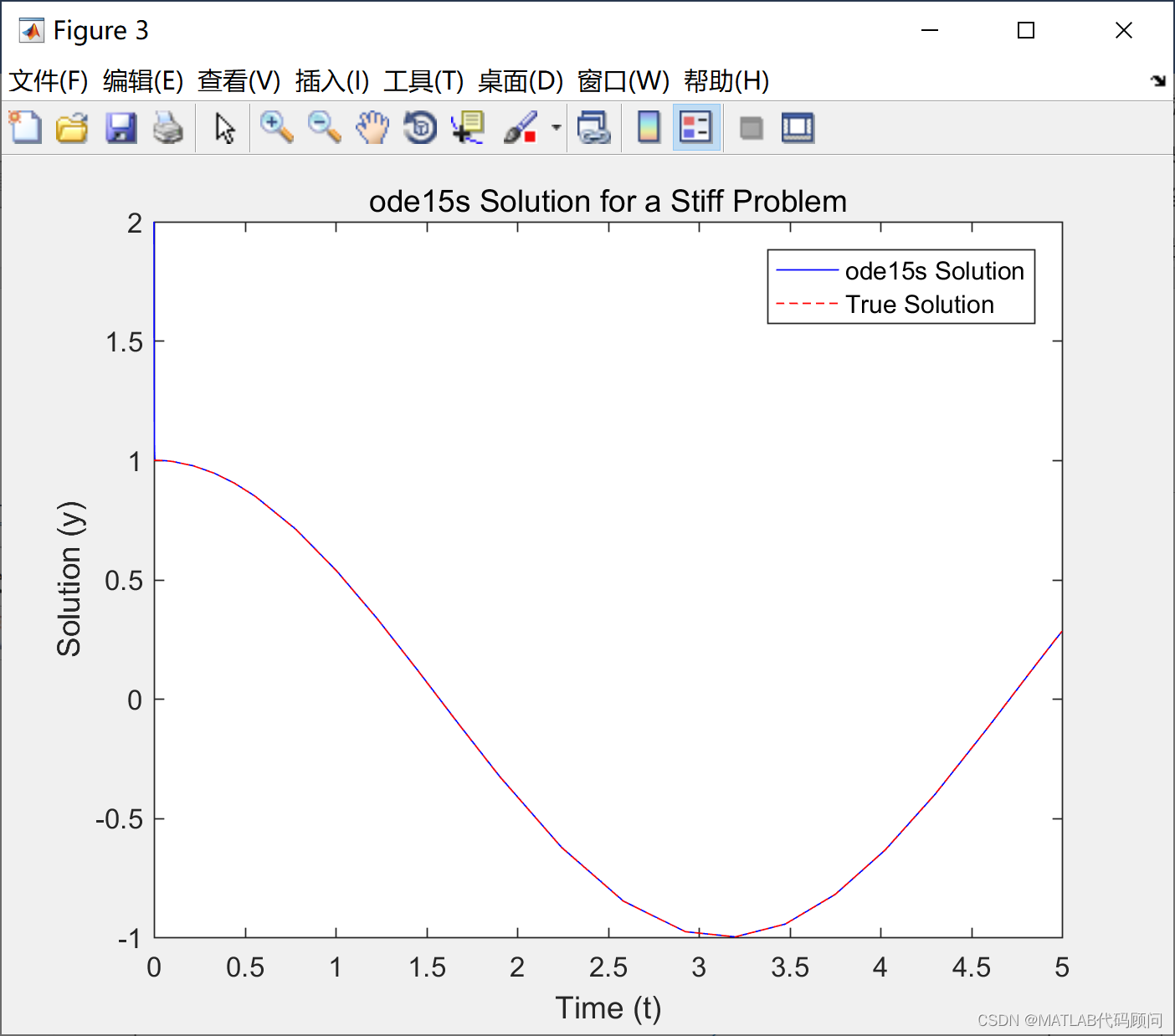
Task: Save the figure with the floppy disk icon
Action: 121,128
